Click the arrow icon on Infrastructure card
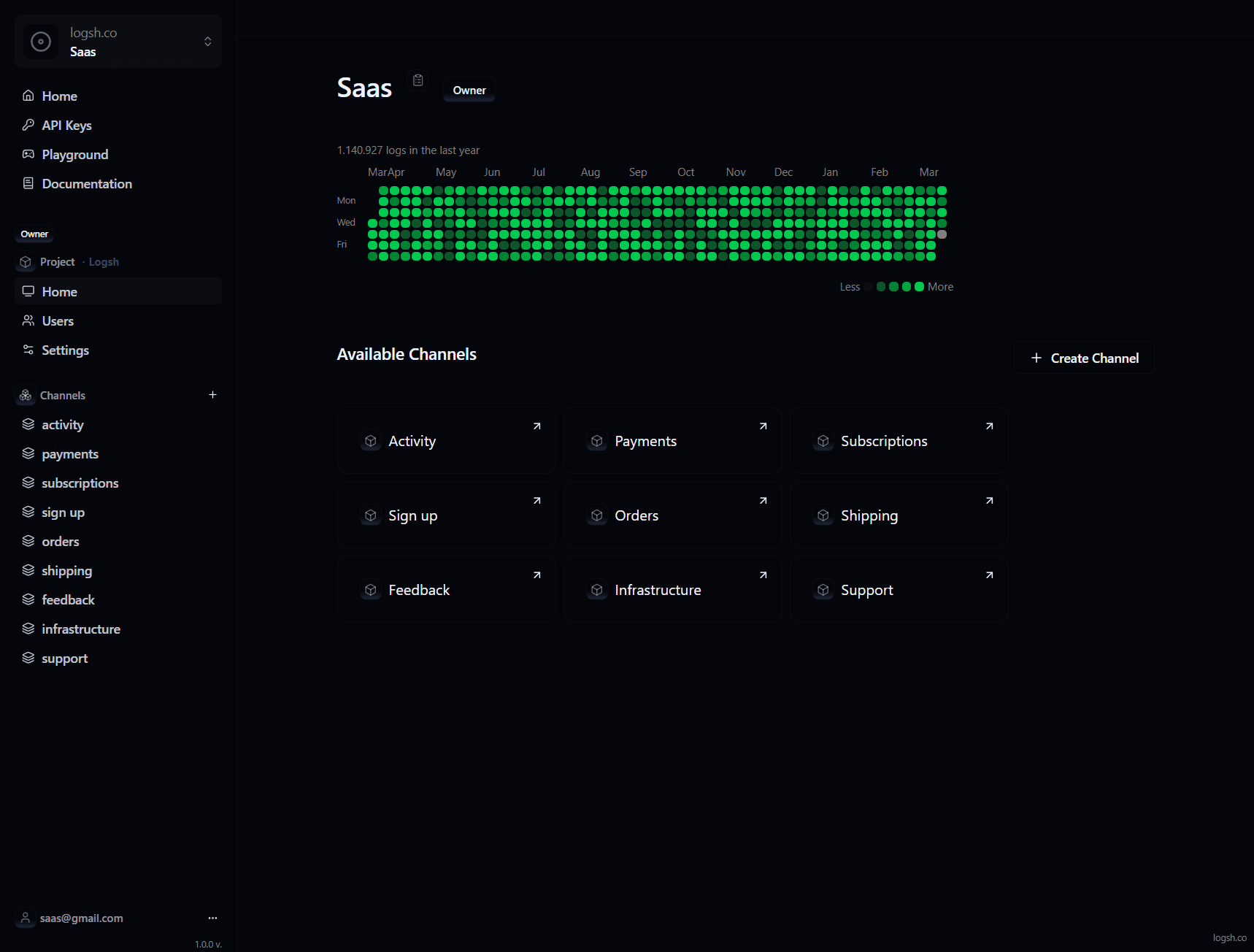The image size is (1254, 952). 763,575
